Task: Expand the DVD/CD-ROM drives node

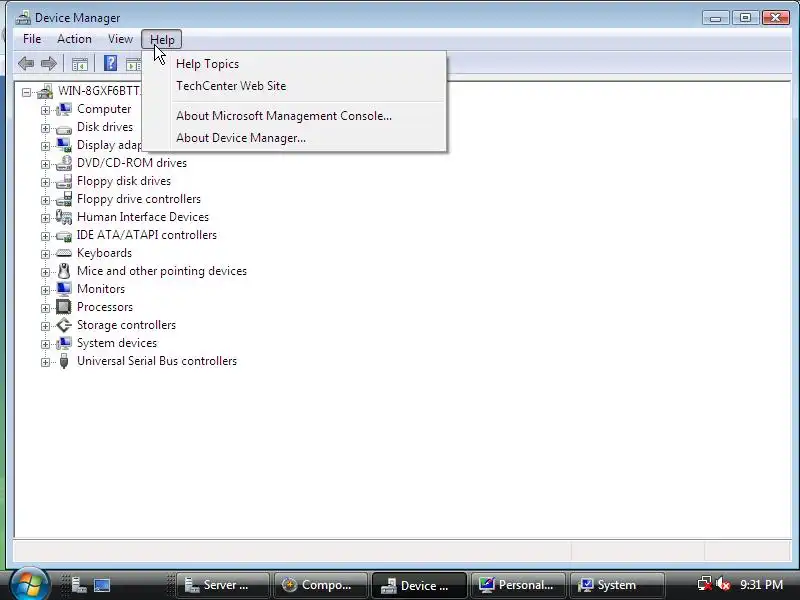Action: tap(45, 164)
